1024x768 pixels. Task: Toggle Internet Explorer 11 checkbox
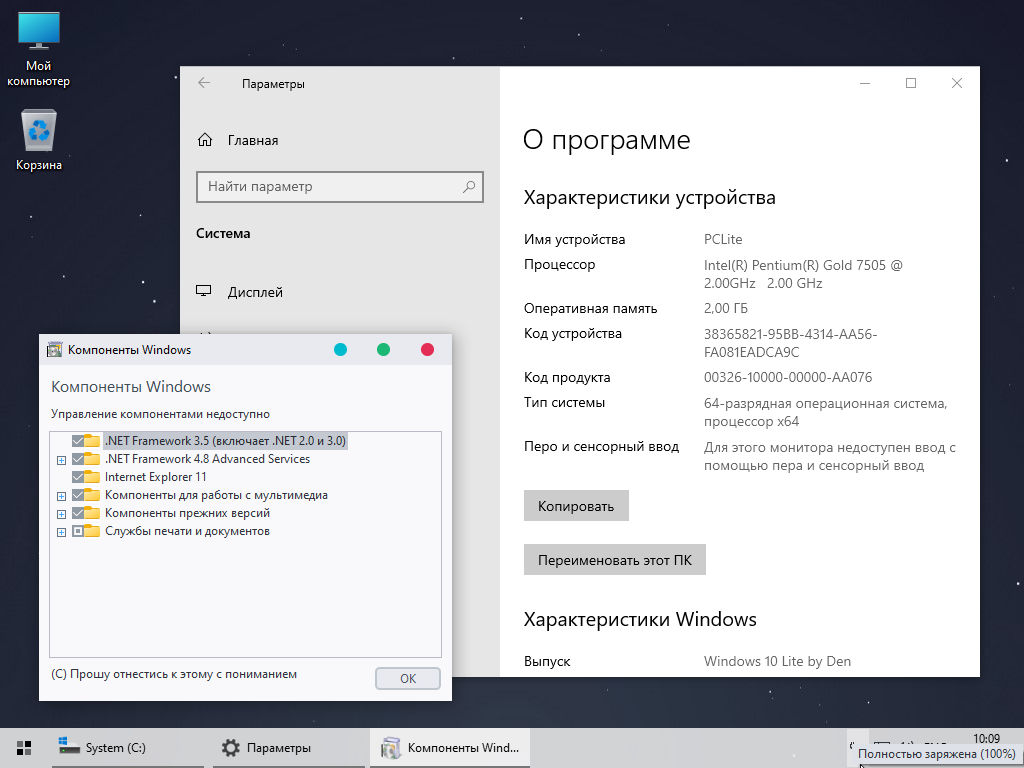click(x=78, y=477)
